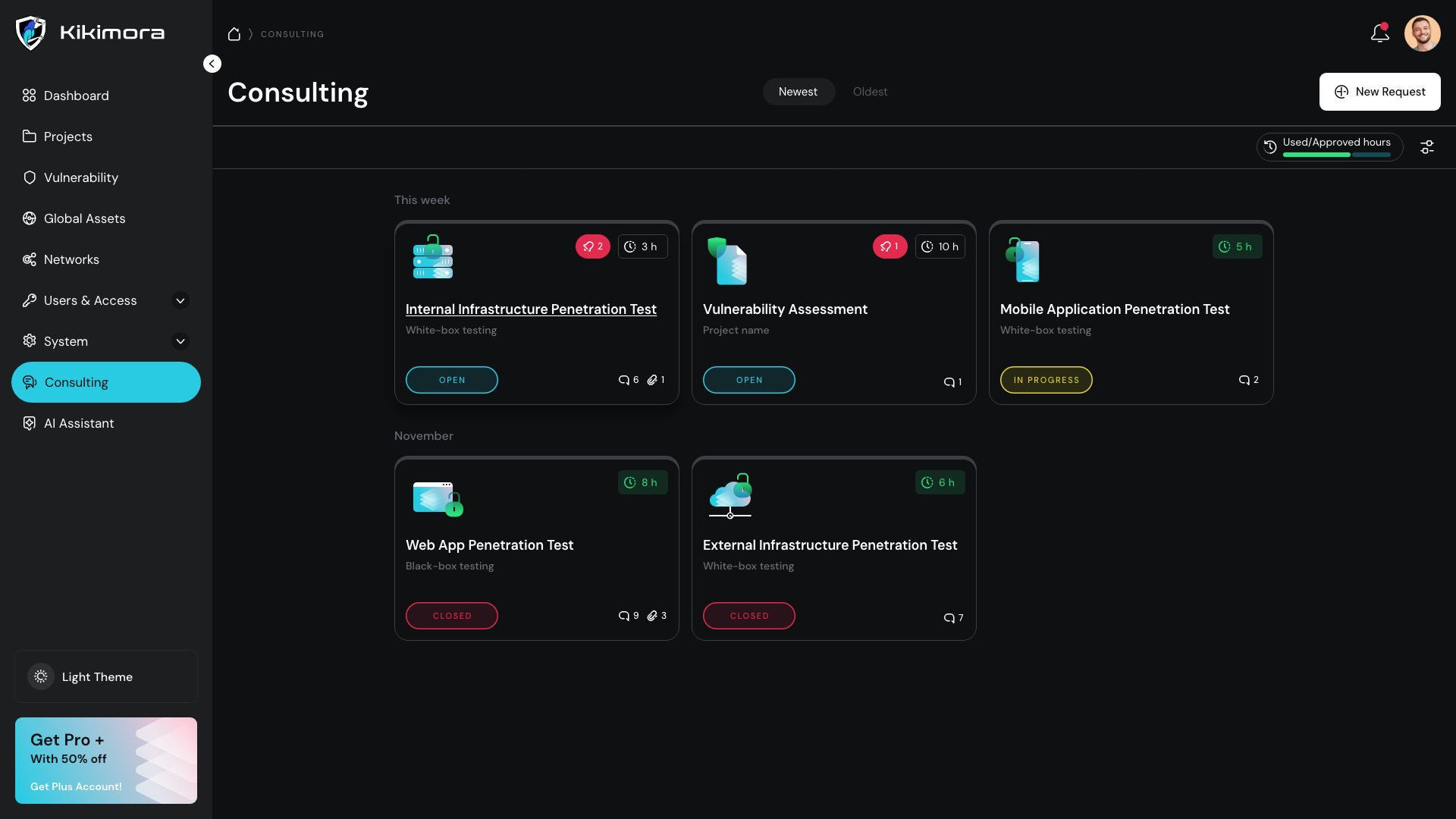Open Internal Infrastructure Penetration Test link
Image resolution: width=1456 pixels, height=819 pixels.
[531, 309]
